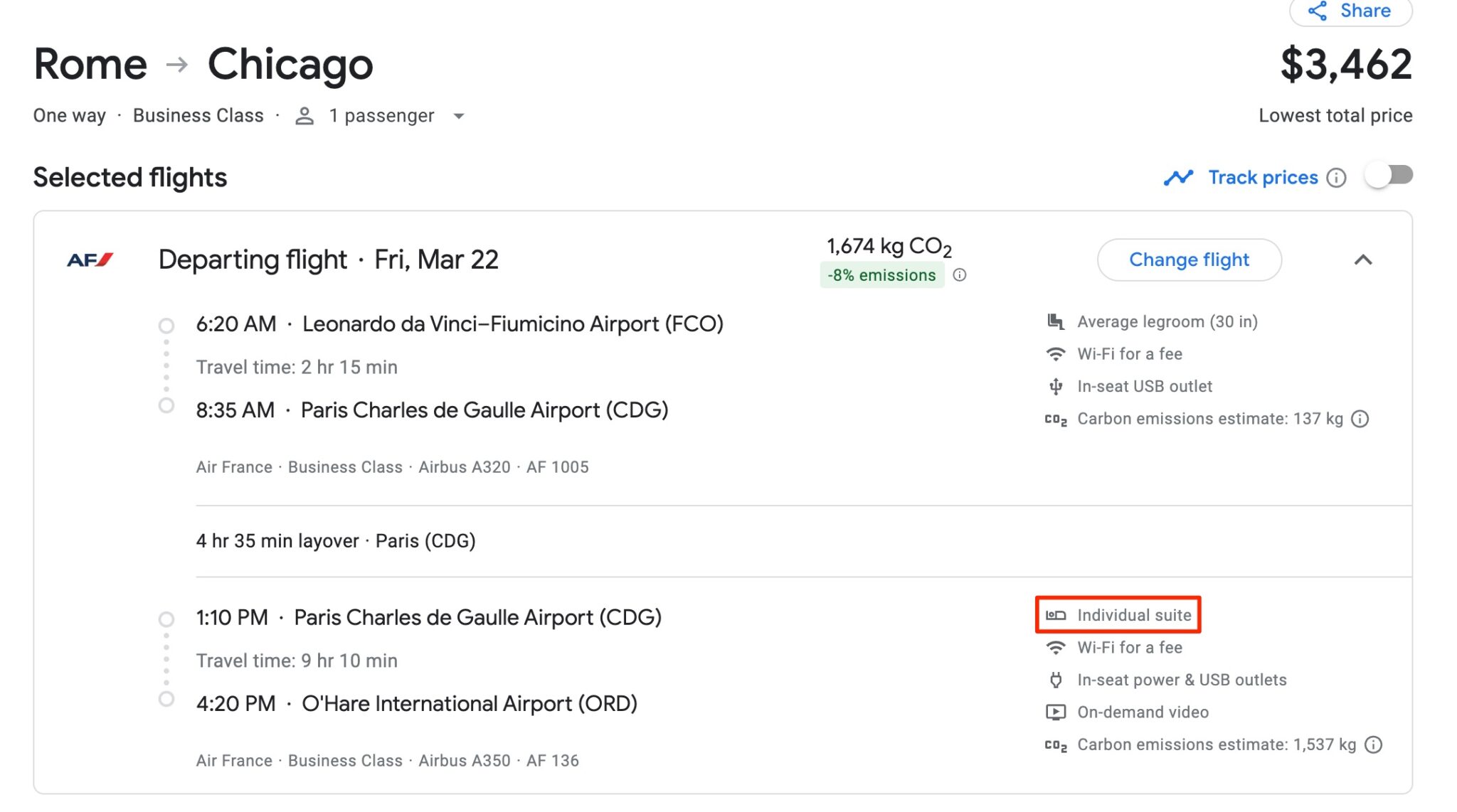Click the -8% emissions info icon
1457x812 pixels.
[x=960, y=275]
